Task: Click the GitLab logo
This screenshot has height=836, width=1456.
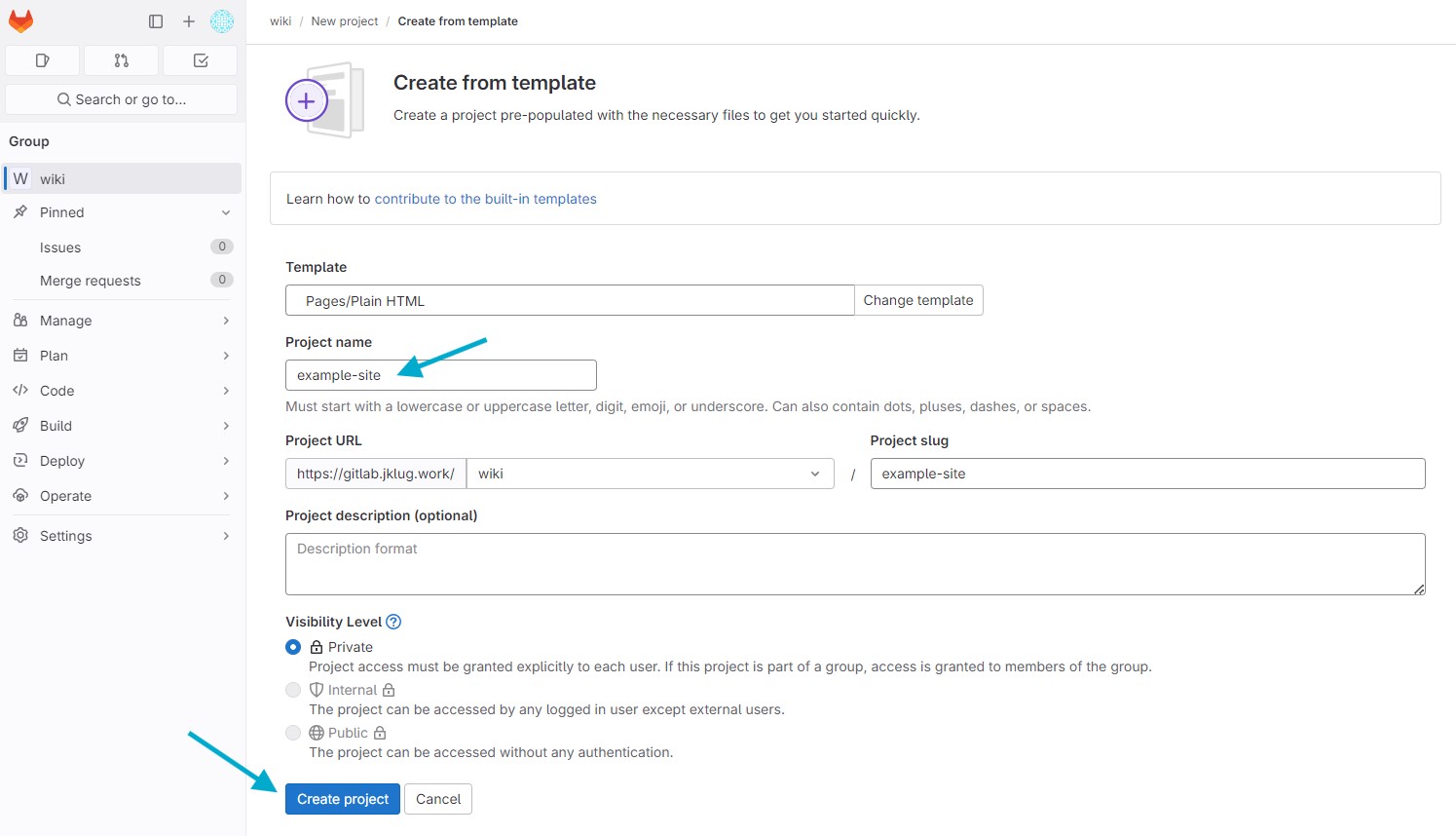Action: (20, 20)
